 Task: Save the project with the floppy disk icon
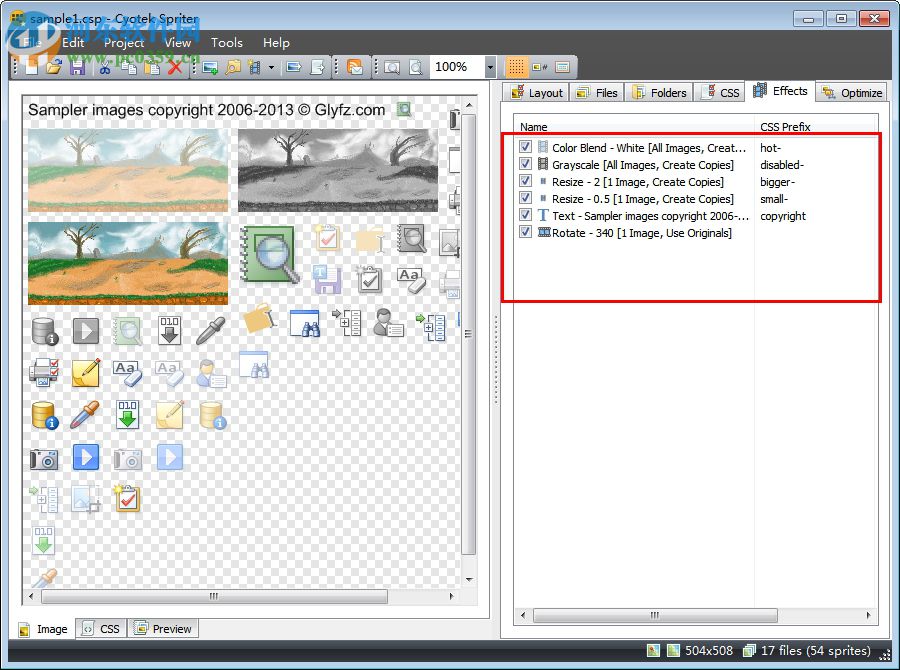(77, 67)
